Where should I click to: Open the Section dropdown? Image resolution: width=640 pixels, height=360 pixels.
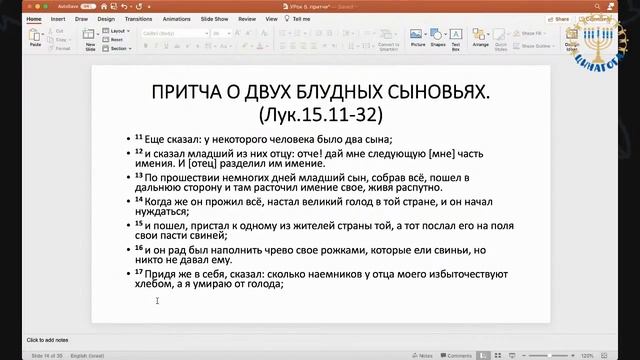click(118, 49)
